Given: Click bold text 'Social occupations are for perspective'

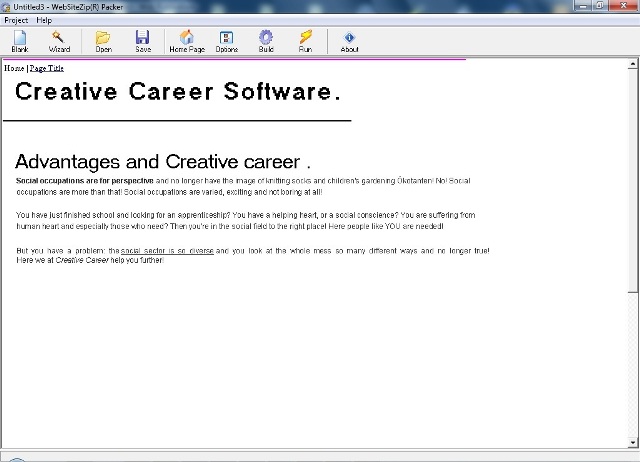Looking at the screenshot, I should (x=85, y=181).
